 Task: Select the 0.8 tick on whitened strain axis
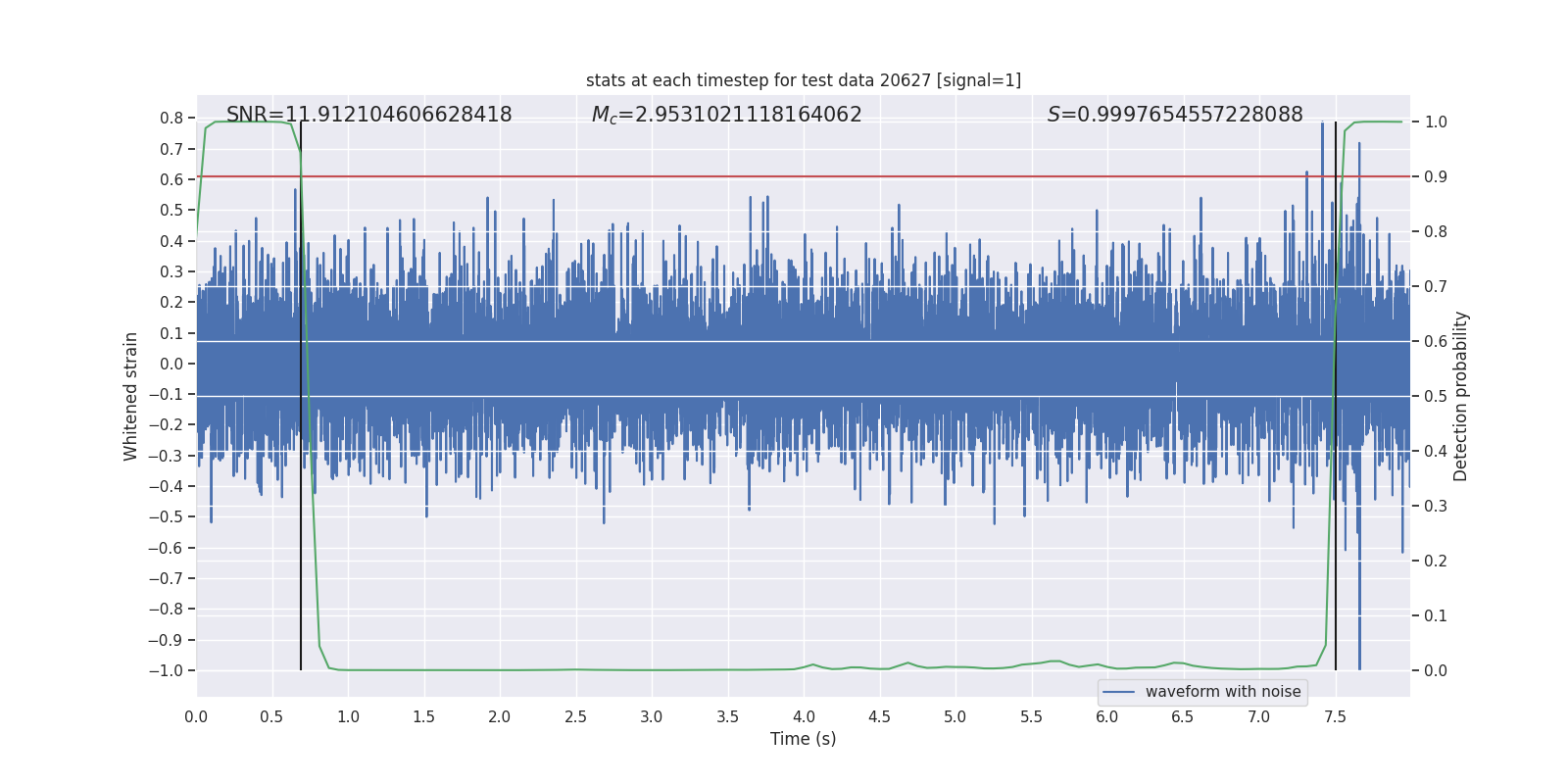pos(171,119)
